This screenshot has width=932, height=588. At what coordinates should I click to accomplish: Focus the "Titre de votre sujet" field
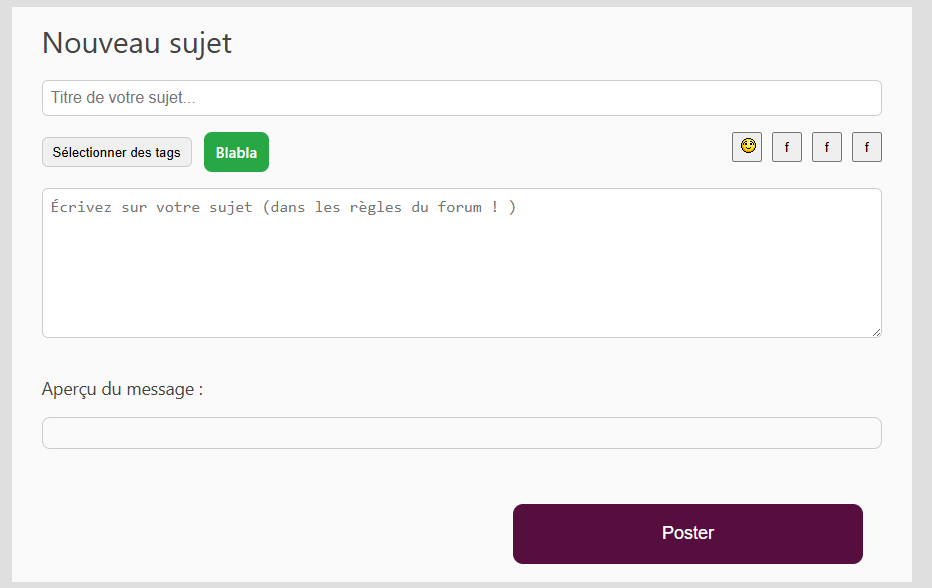pyautogui.click(x=461, y=98)
